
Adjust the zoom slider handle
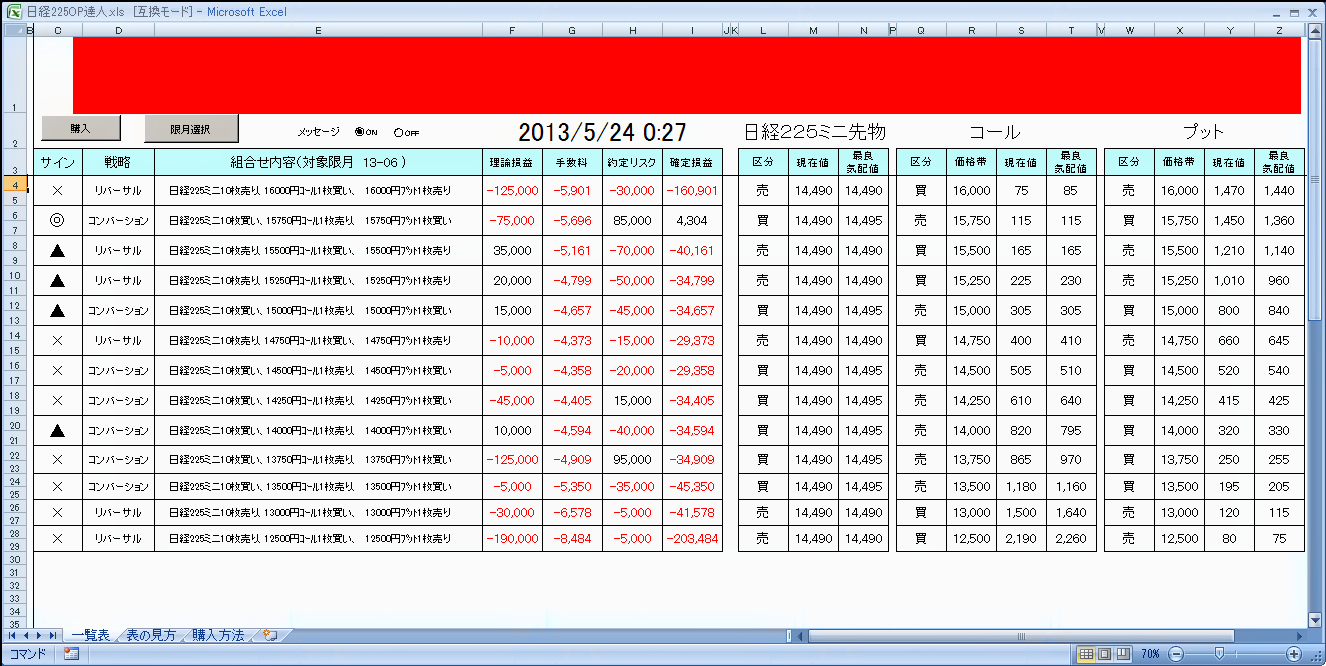click(1218, 653)
